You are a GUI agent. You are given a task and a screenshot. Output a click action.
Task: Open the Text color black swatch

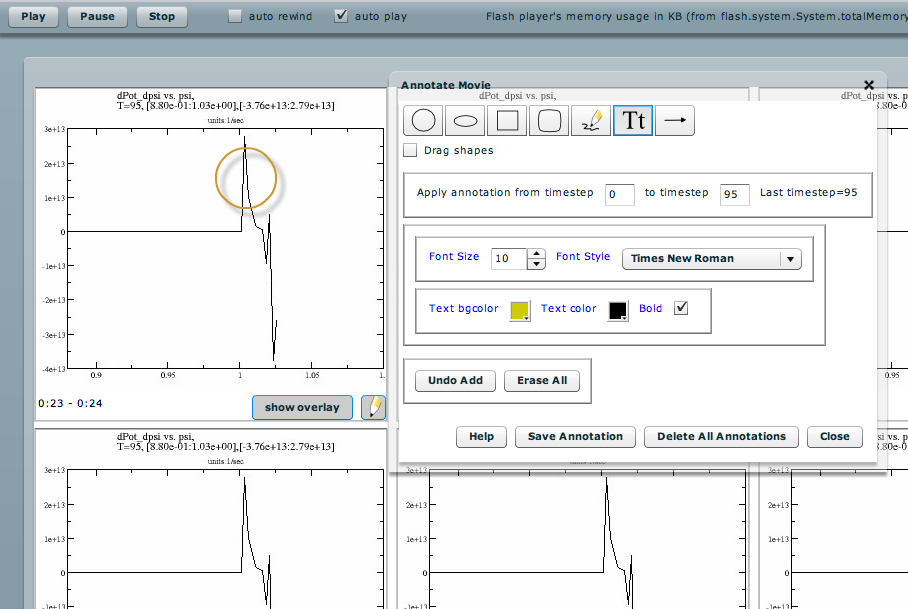coord(618,311)
